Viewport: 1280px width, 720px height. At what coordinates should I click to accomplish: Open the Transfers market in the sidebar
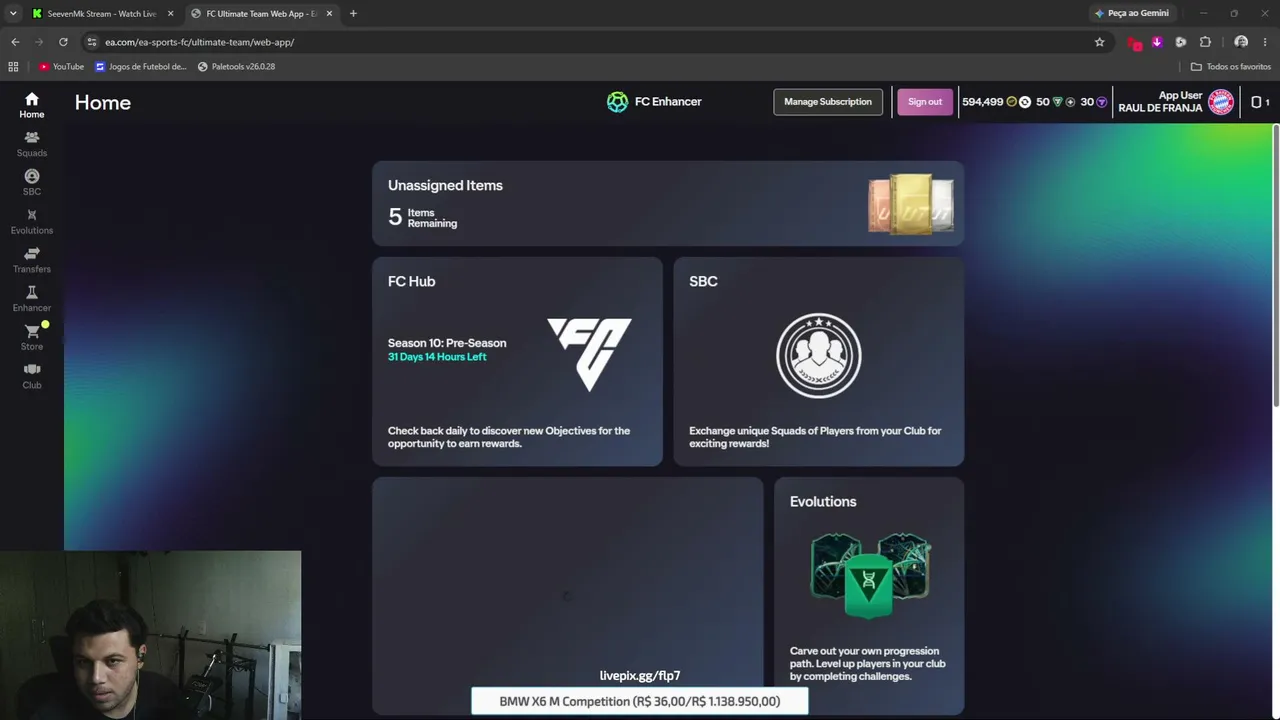(x=32, y=260)
